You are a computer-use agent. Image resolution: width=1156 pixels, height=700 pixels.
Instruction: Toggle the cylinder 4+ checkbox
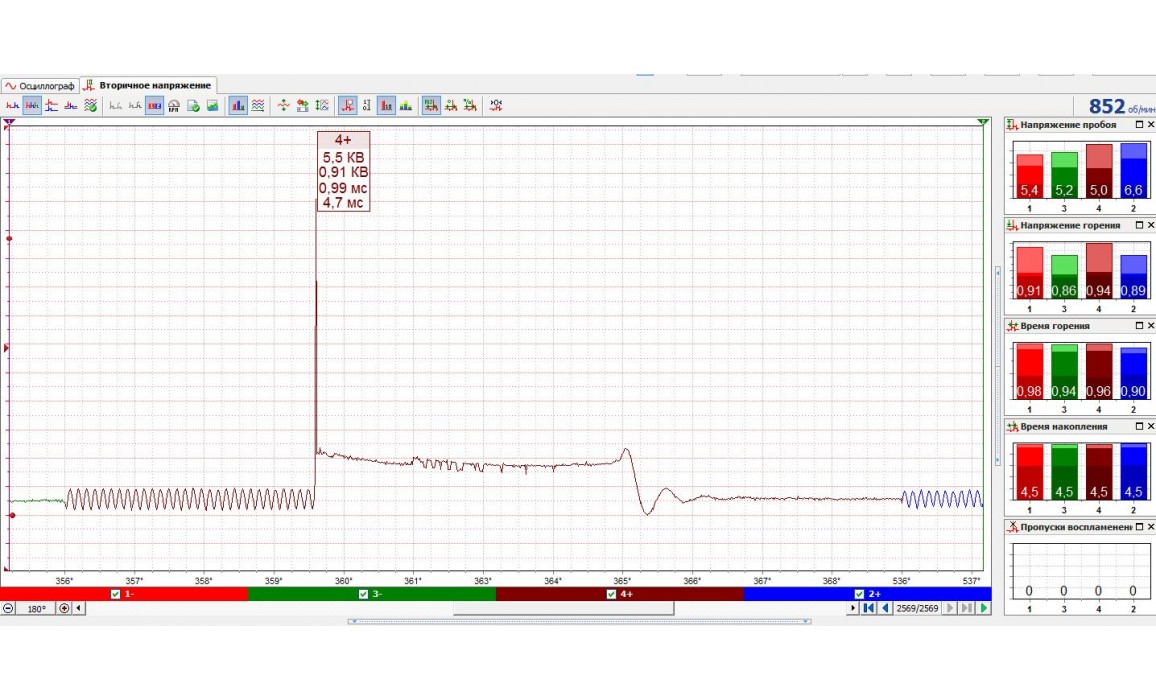[611, 594]
